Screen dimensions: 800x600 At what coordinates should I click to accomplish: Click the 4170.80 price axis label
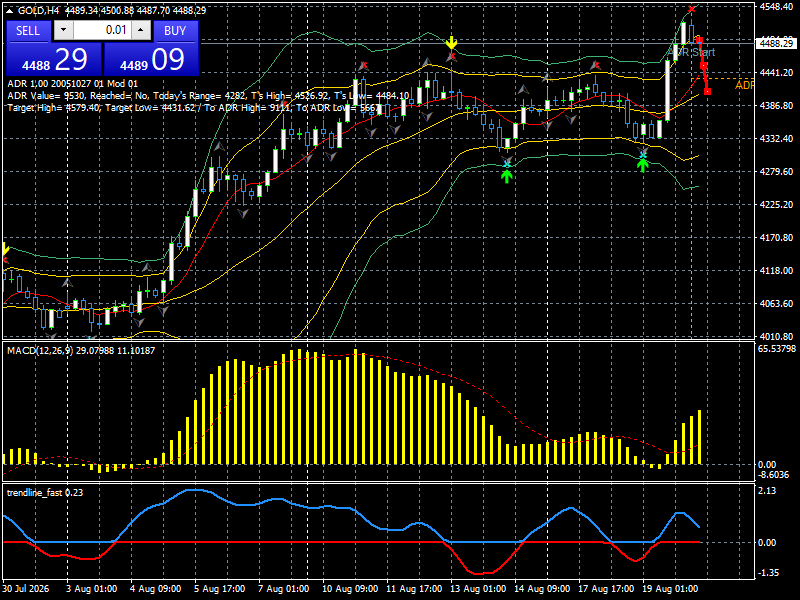tap(776, 237)
